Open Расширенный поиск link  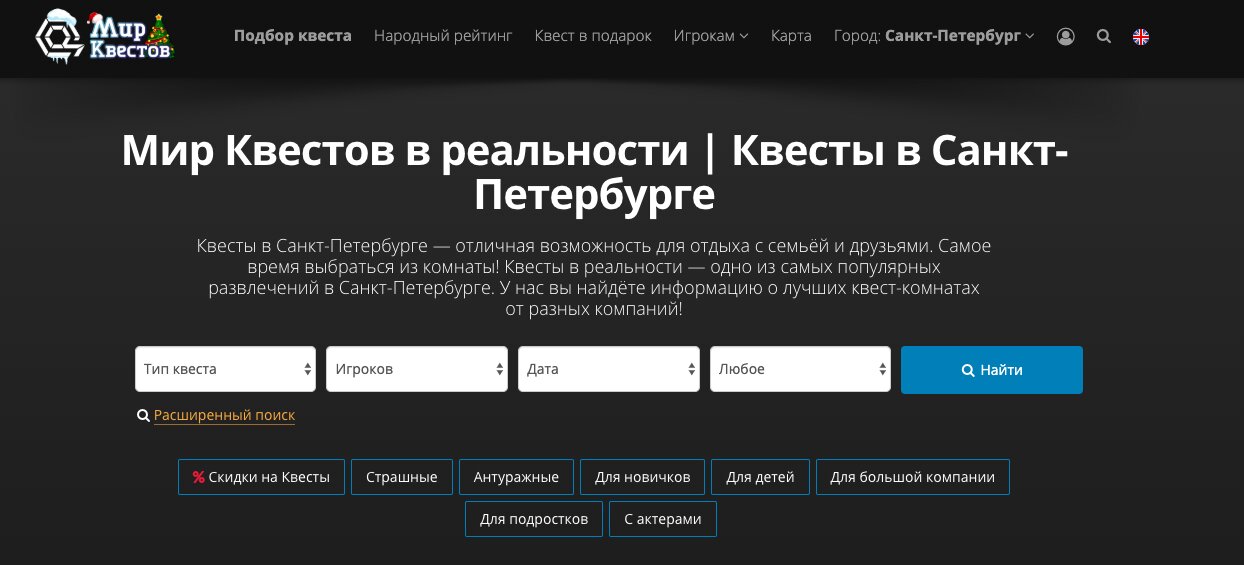pos(224,415)
